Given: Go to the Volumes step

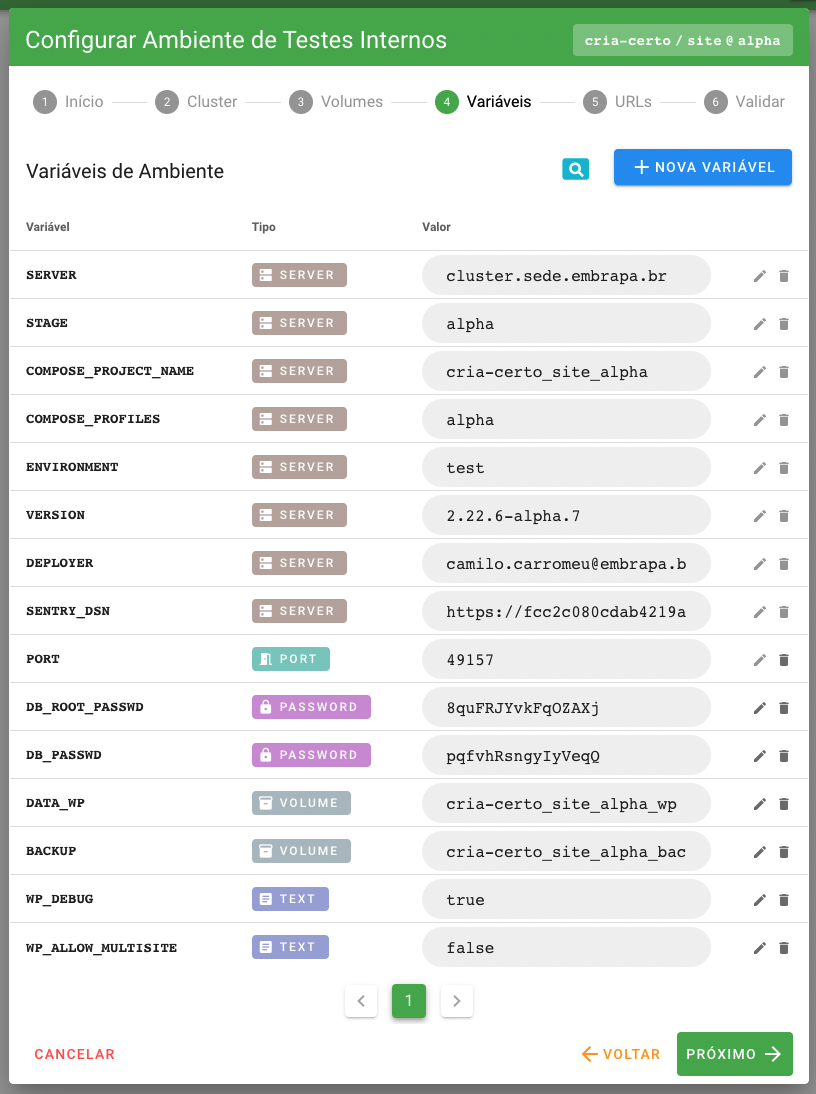Looking at the screenshot, I should 336,102.
